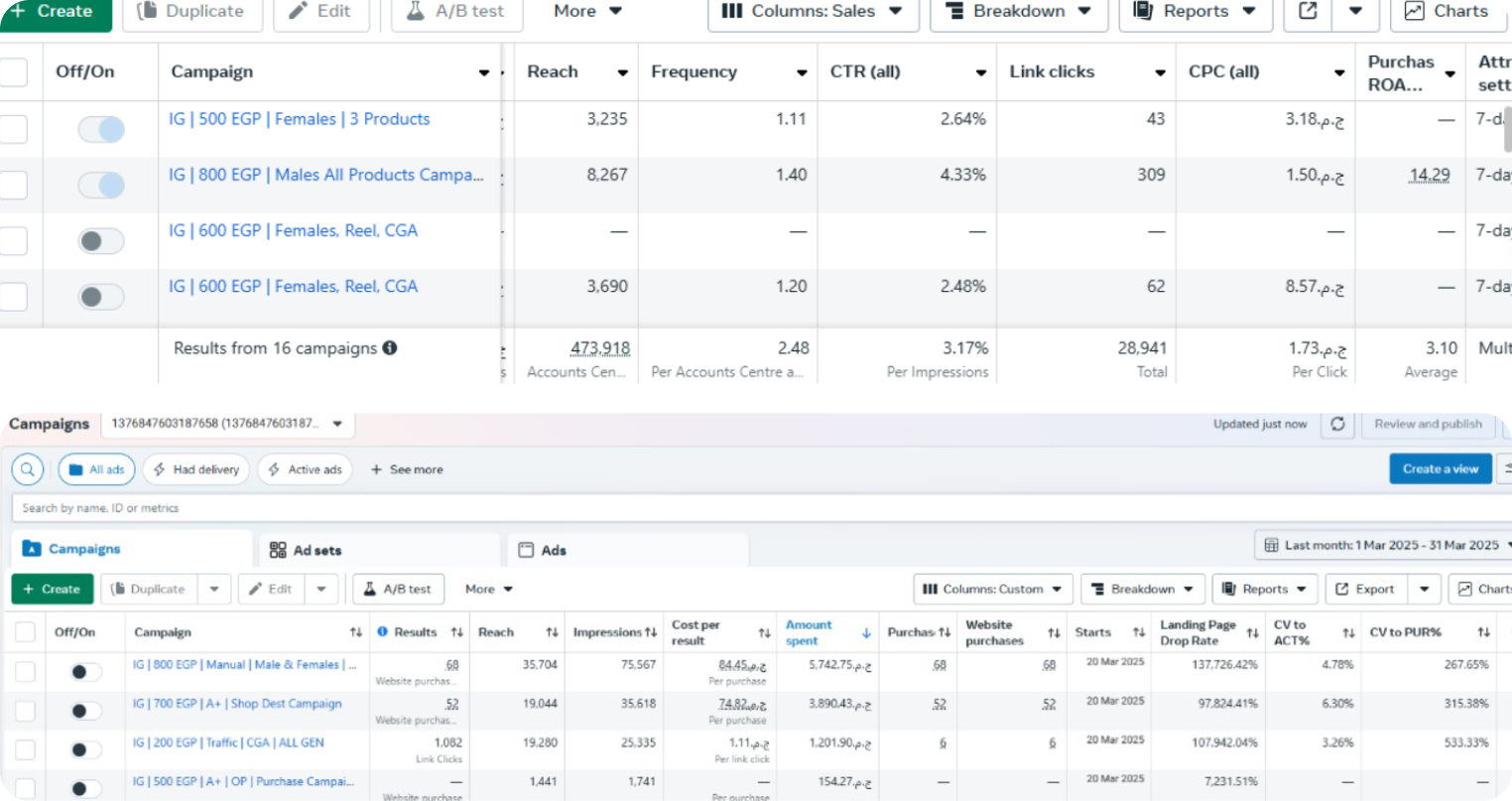1512x801 pixels.
Task: Sort by the Amount spent arrow icon
Action: click(x=866, y=632)
